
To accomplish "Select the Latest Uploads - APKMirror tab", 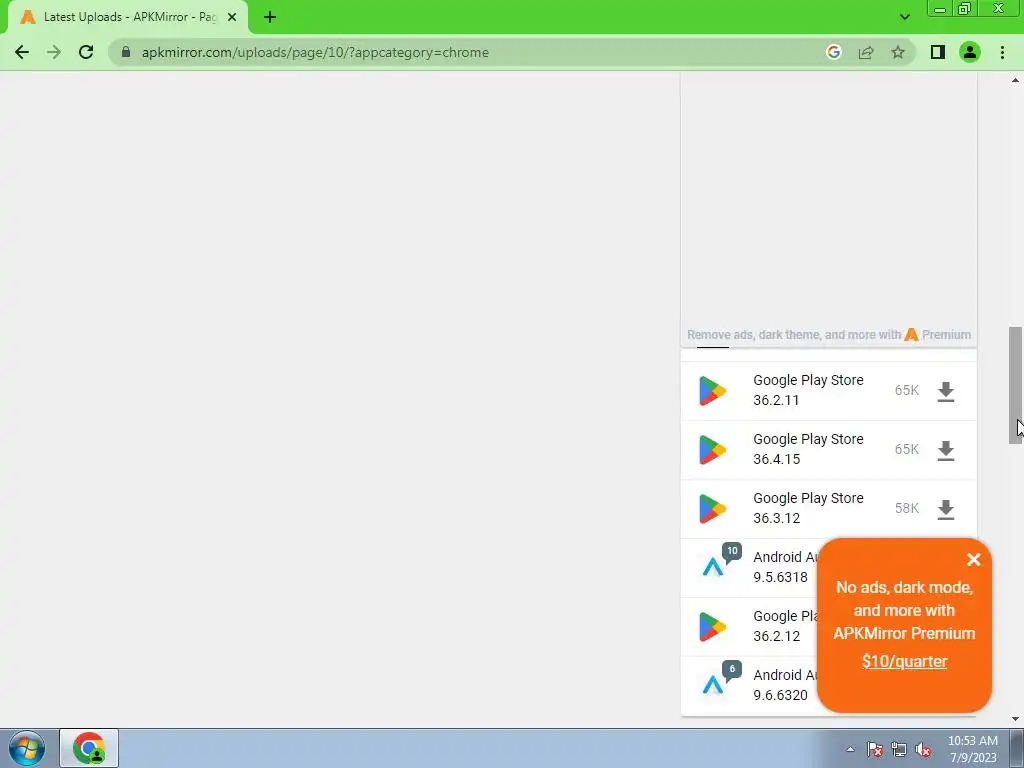I will [128, 17].
